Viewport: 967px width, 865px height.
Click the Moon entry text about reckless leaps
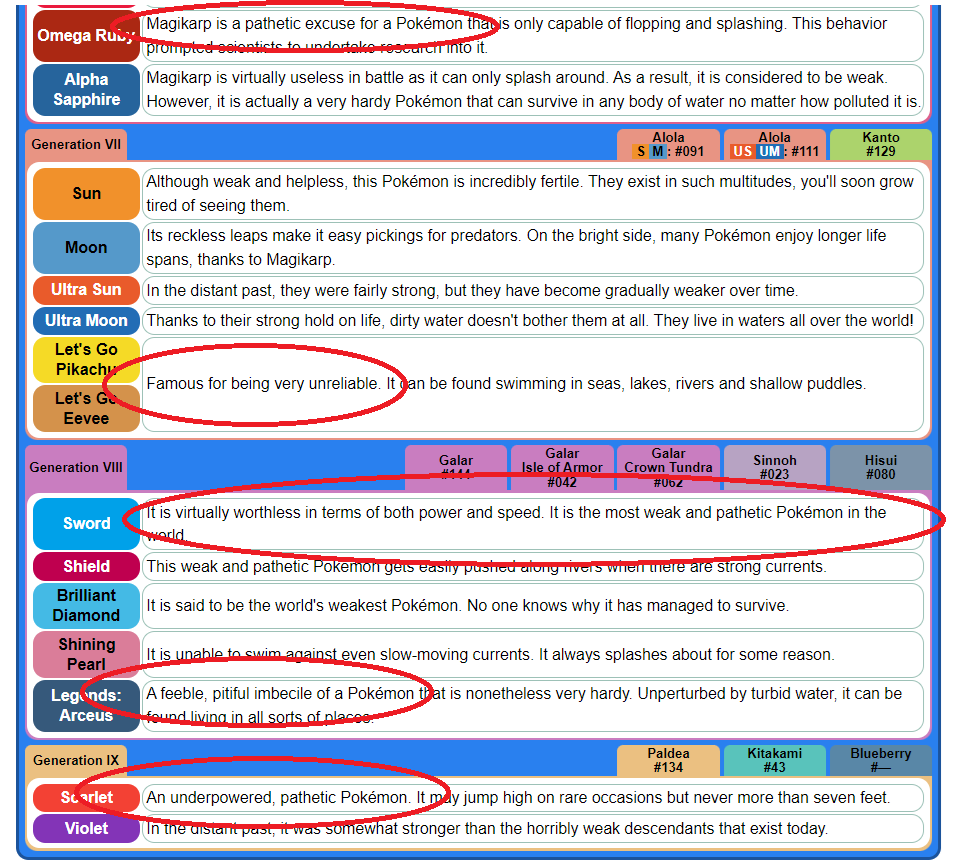click(x=533, y=248)
